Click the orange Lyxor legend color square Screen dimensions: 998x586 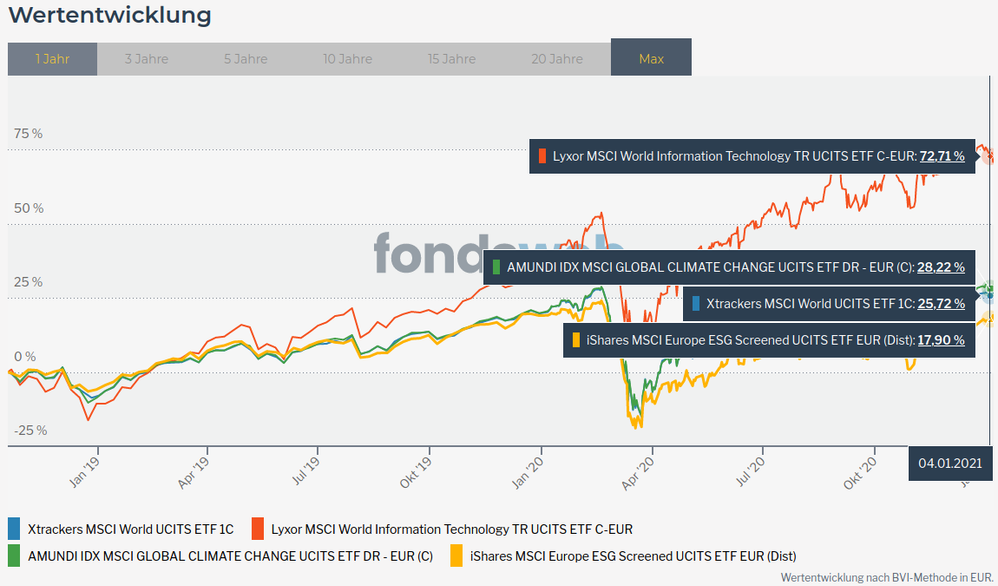pyautogui.click(x=257, y=528)
